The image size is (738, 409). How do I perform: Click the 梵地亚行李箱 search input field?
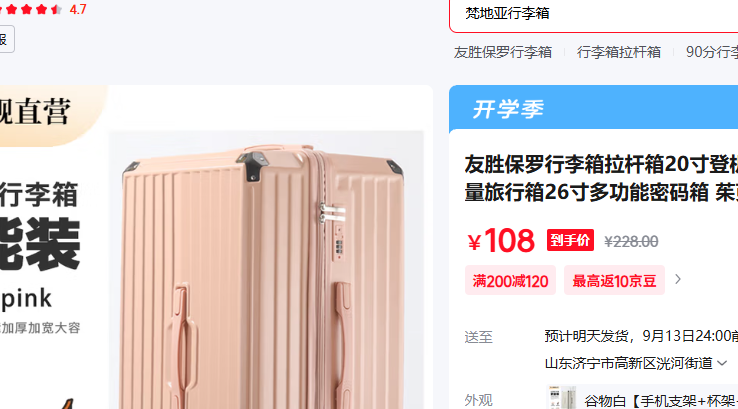click(x=594, y=14)
